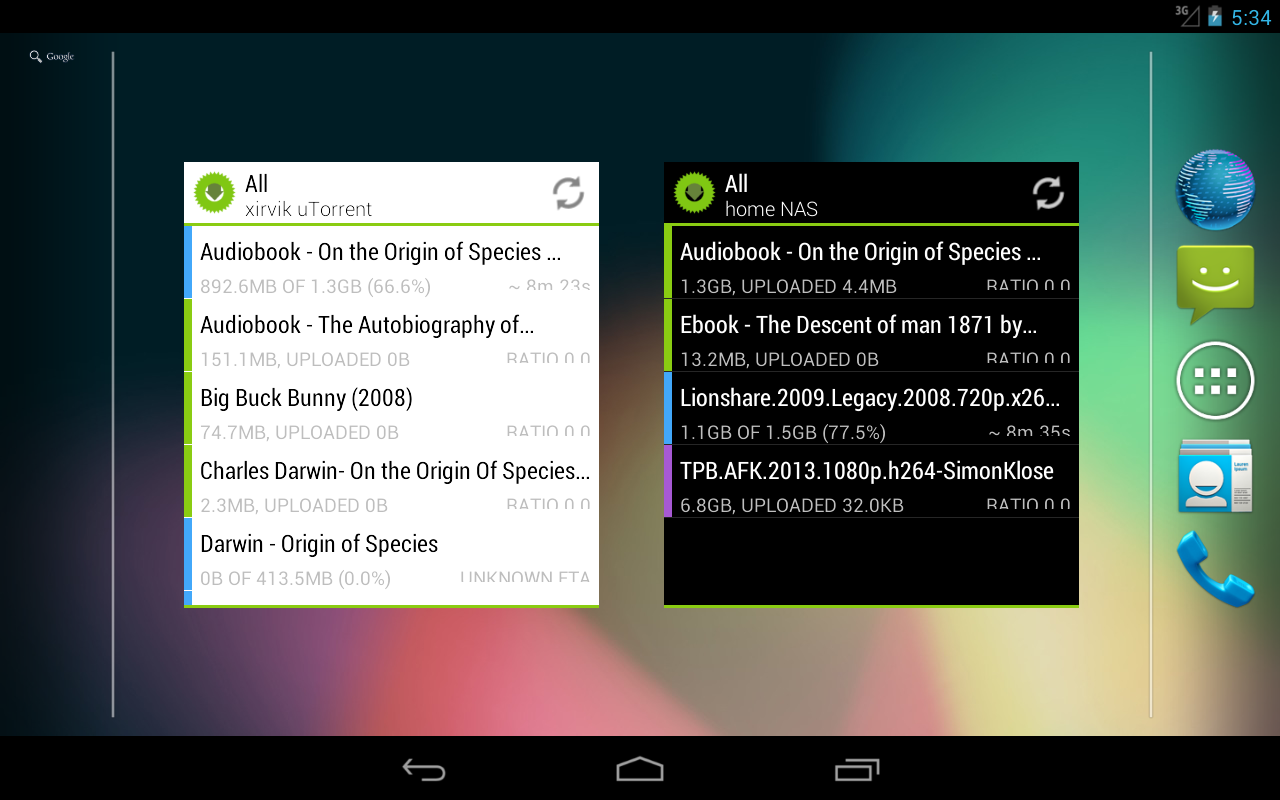Open the All filter on the home NAS widget

[x=736, y=184]
